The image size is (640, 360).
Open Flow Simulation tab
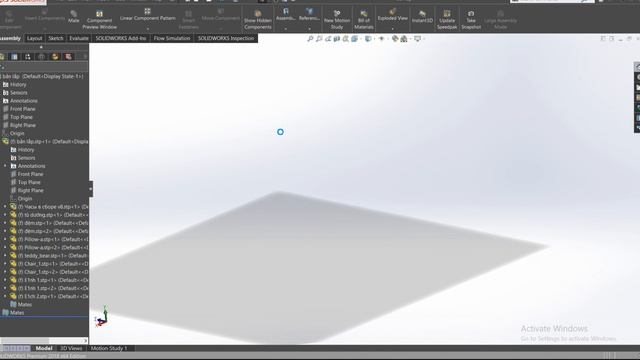pos(172,38)
